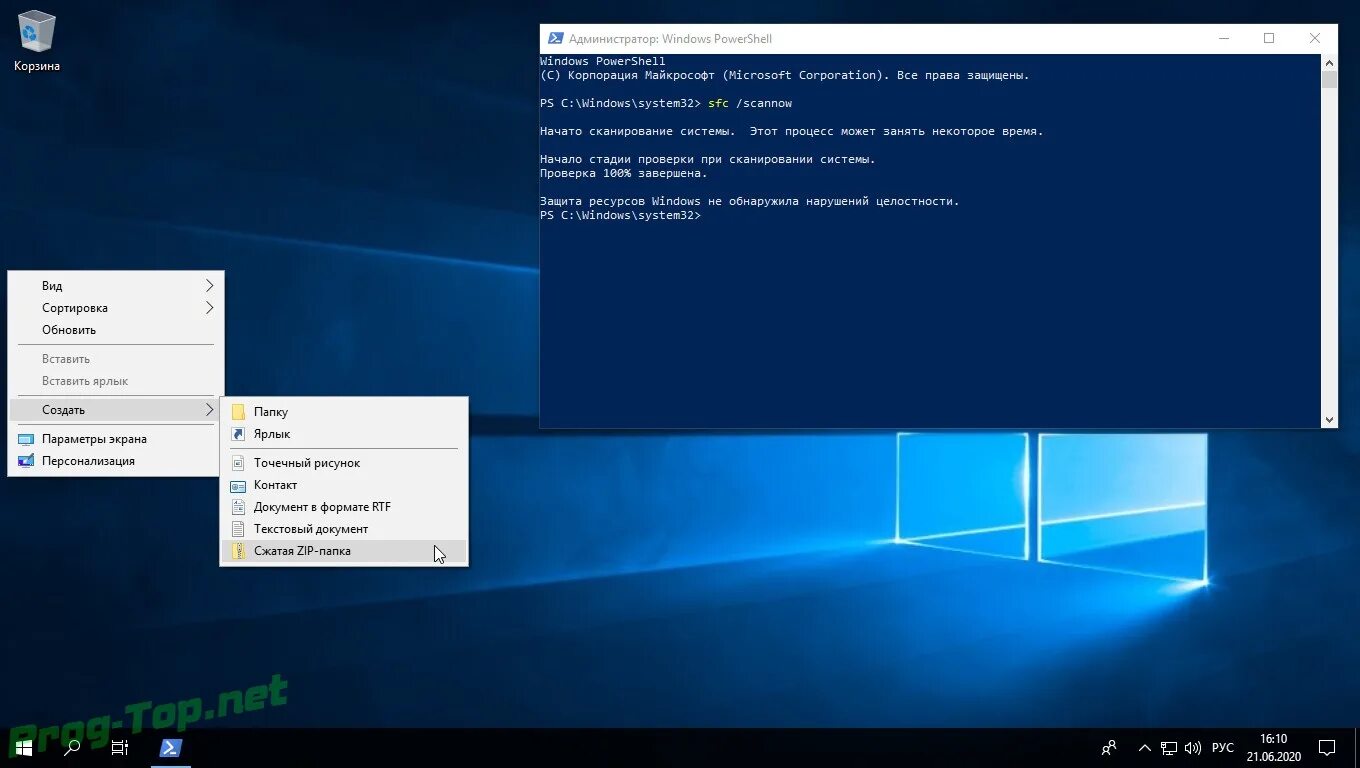
Task: Open the Windows Start menu
Action: click(x=24, y=747)
